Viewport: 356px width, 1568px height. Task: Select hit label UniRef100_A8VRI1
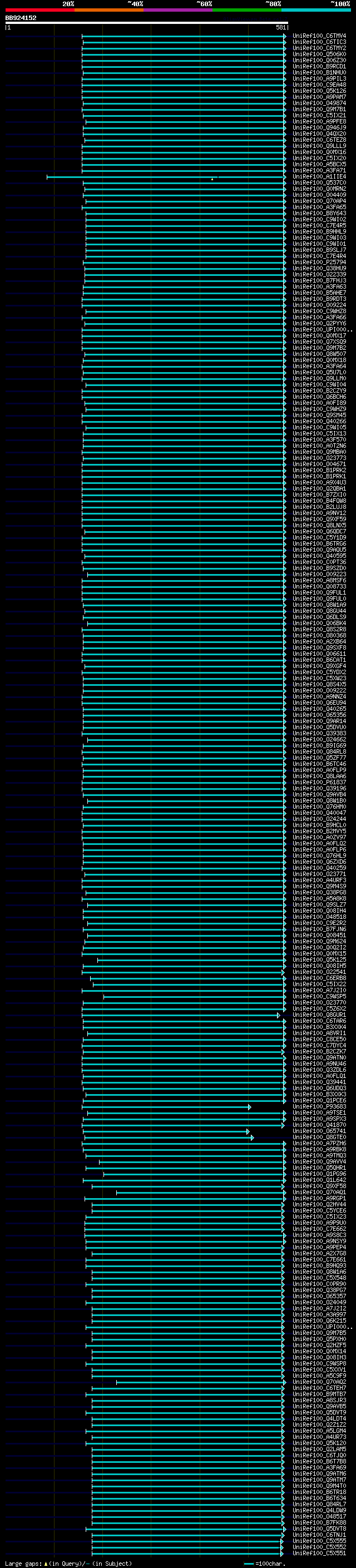pos(319,1033)
